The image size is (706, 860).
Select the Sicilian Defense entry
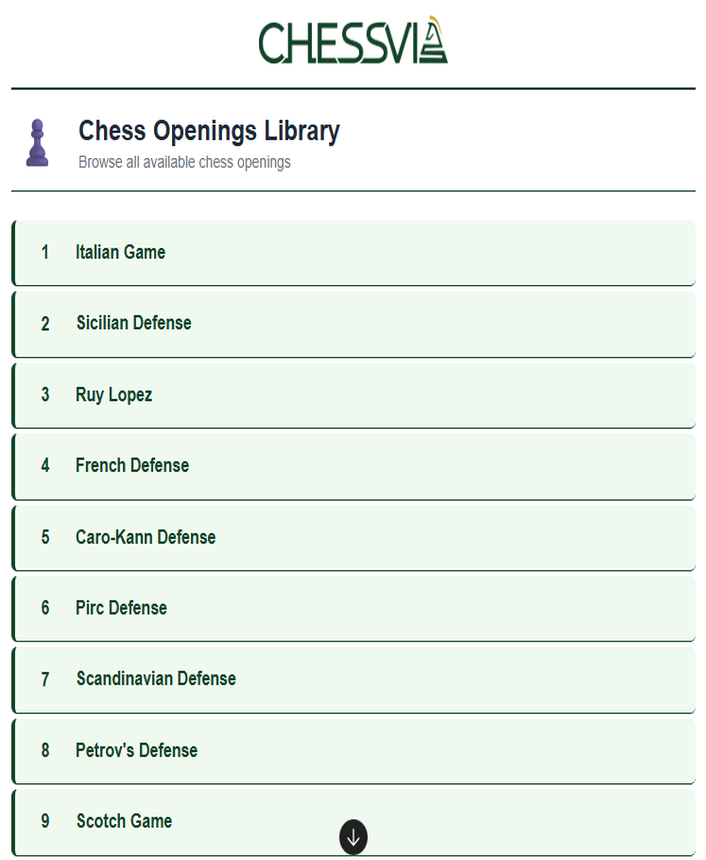click(134, 323)
